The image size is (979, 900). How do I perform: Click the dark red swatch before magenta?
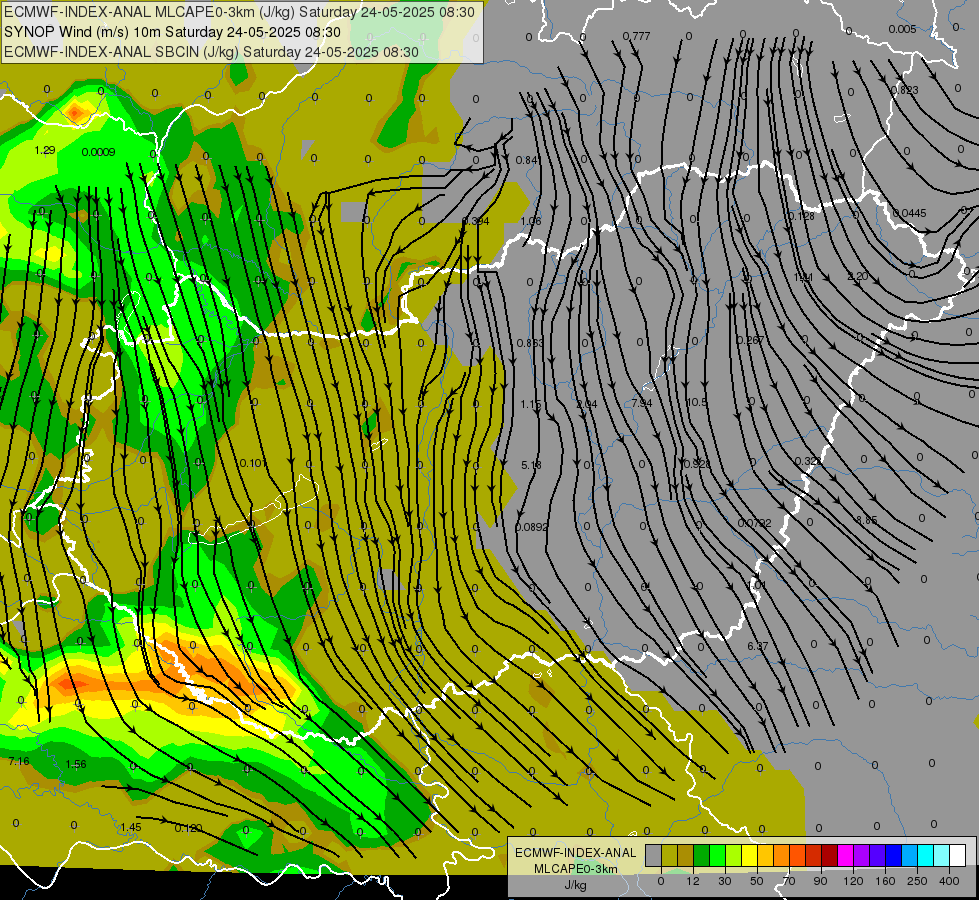point(830,856)
